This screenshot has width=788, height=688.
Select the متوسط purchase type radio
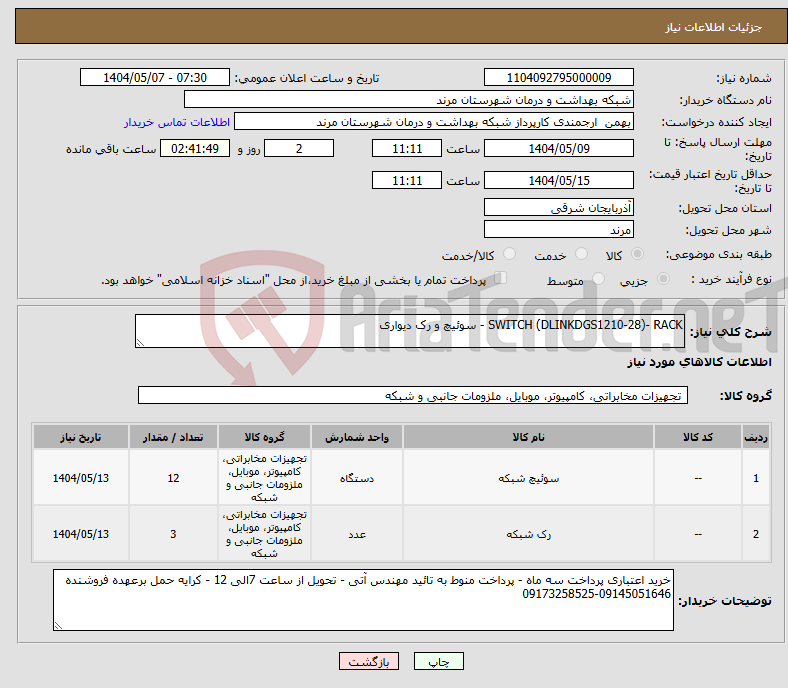pyautogui.click(x=599, y=279)
